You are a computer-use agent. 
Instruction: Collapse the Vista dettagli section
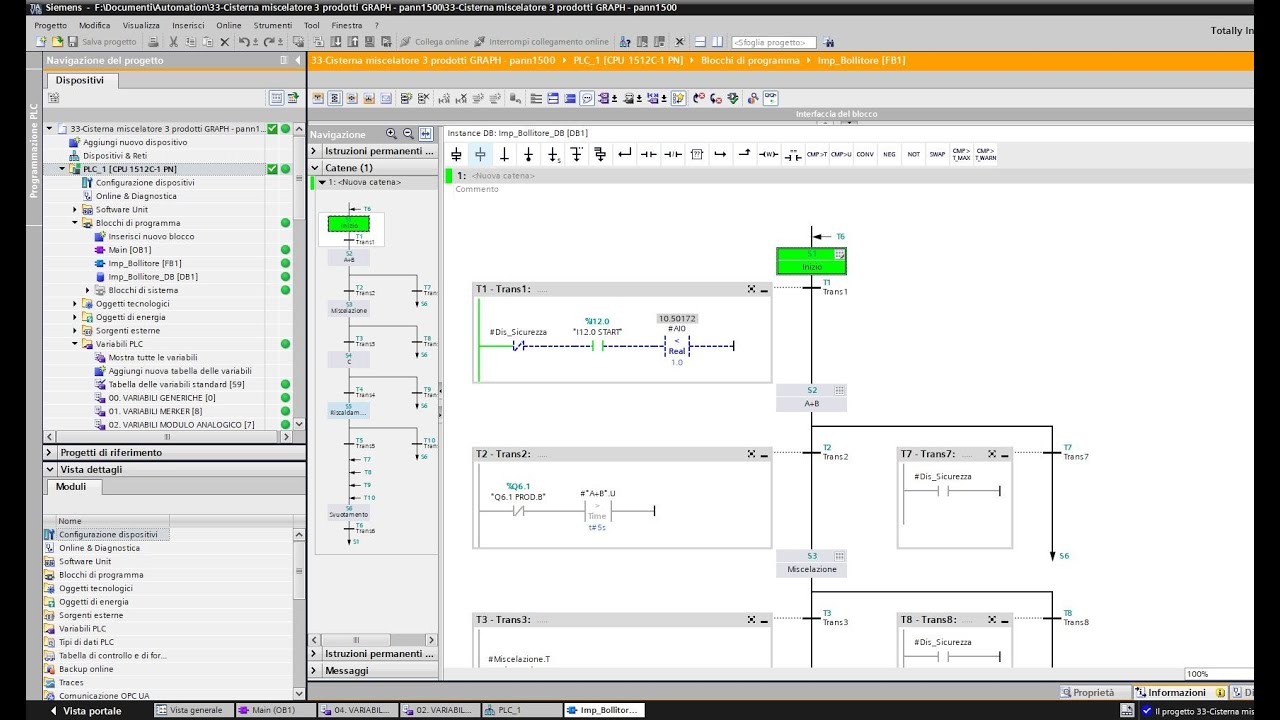click(48, 468)
